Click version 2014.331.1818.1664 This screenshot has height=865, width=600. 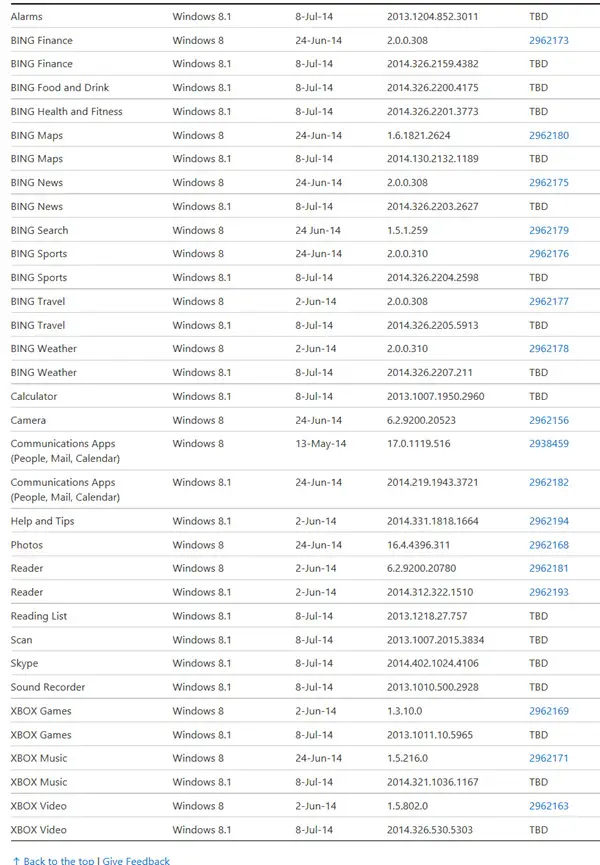432,521
